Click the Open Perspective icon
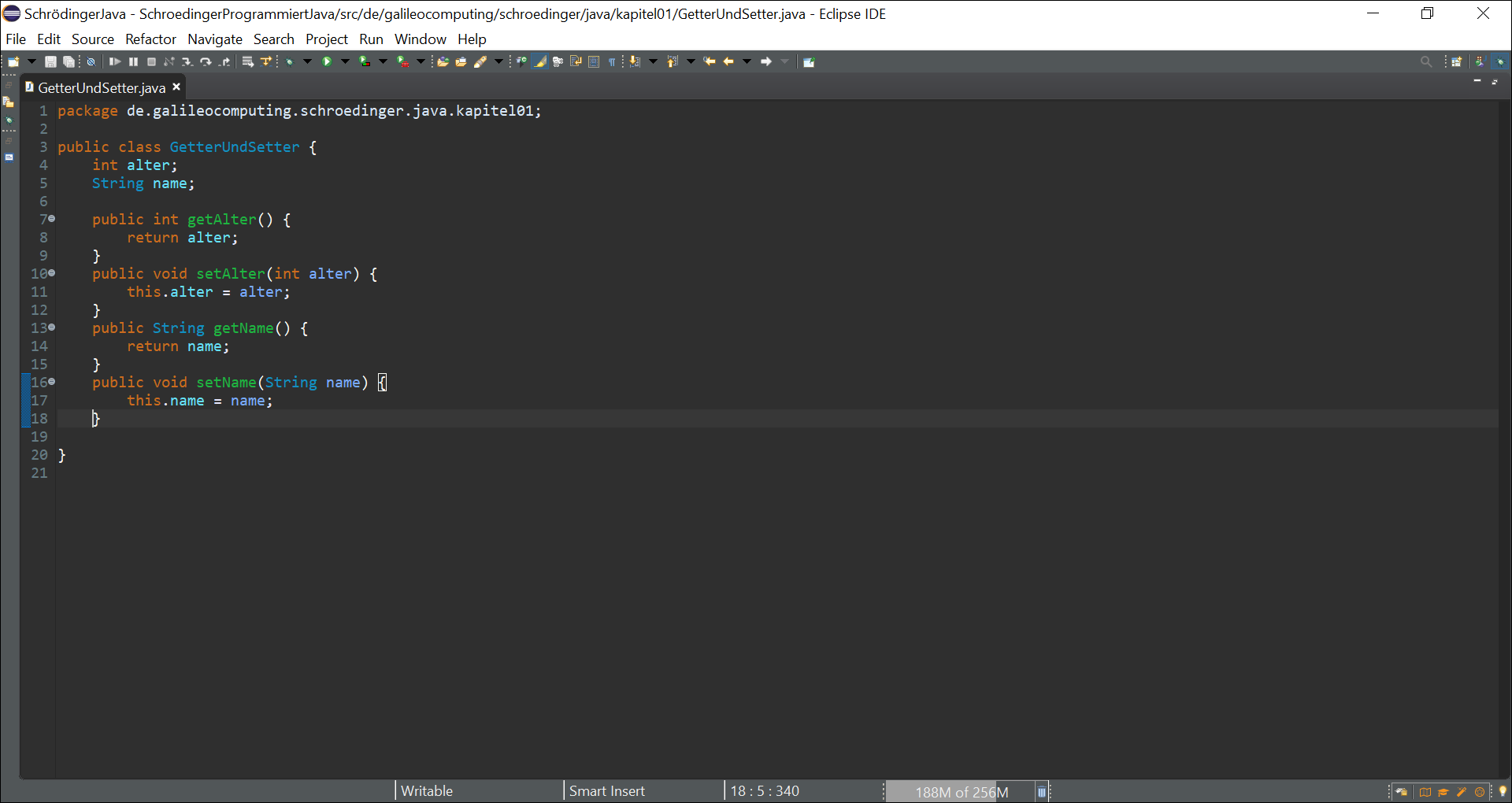The image size is (1512, 803). 1457,61
